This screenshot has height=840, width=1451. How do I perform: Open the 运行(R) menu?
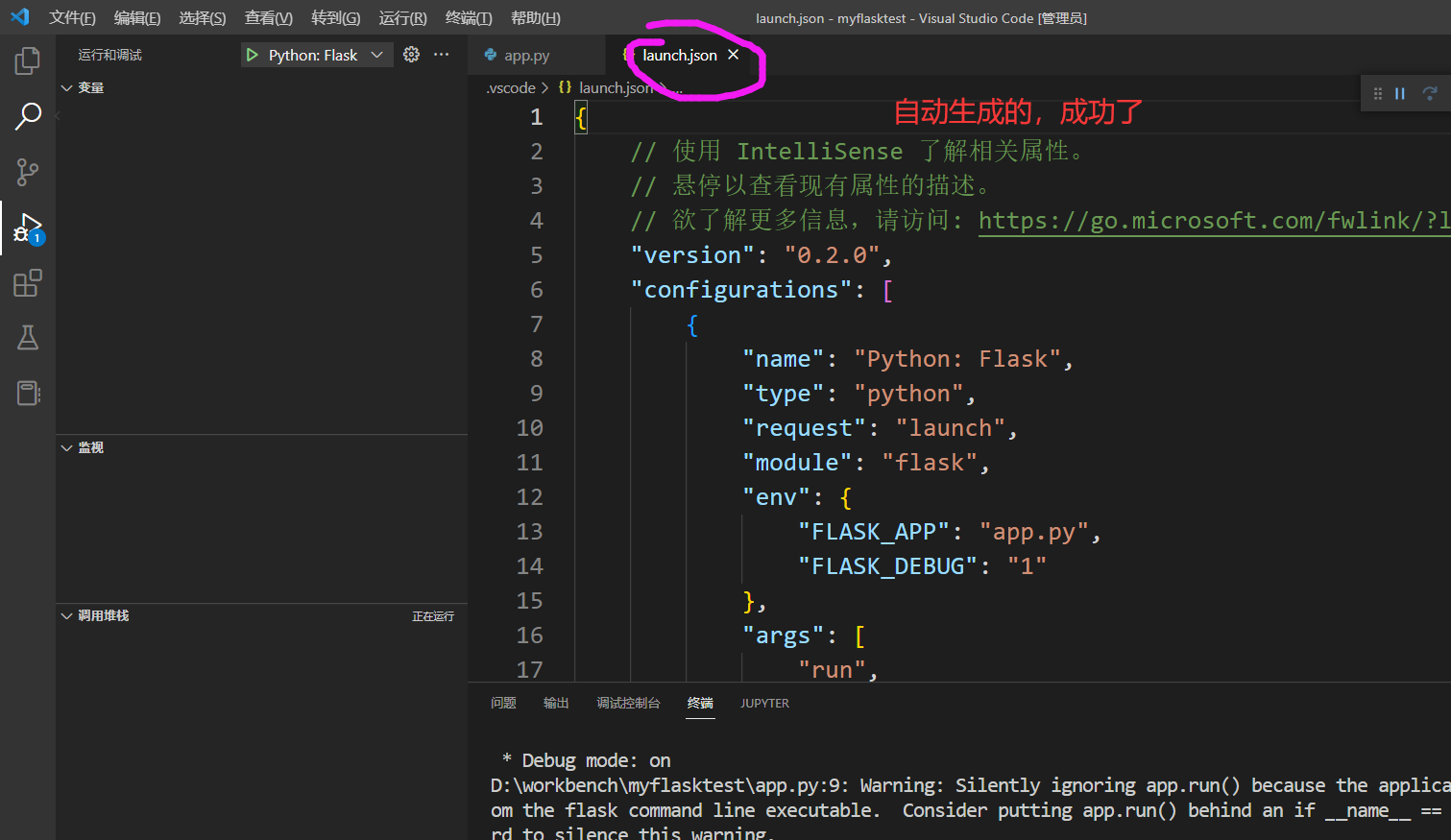click(x=403, y=17)
